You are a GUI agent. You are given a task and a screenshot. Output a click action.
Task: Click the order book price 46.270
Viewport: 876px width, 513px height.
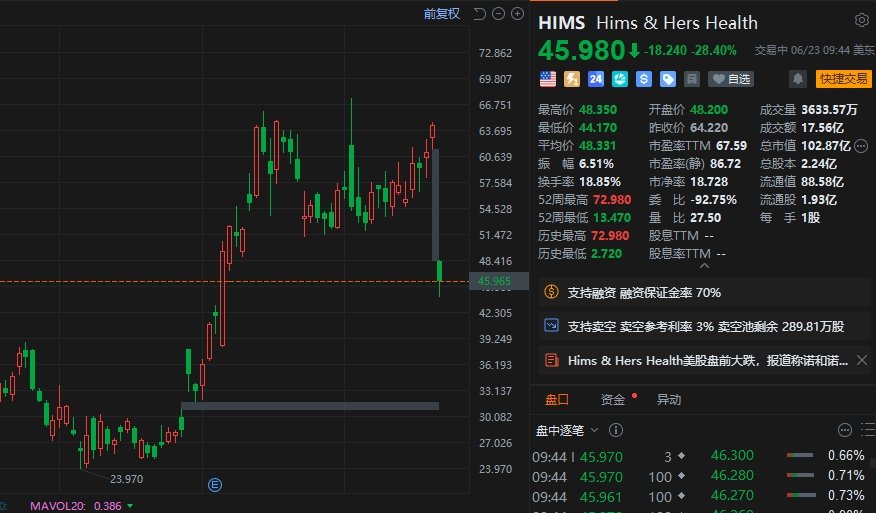(732, 496)
